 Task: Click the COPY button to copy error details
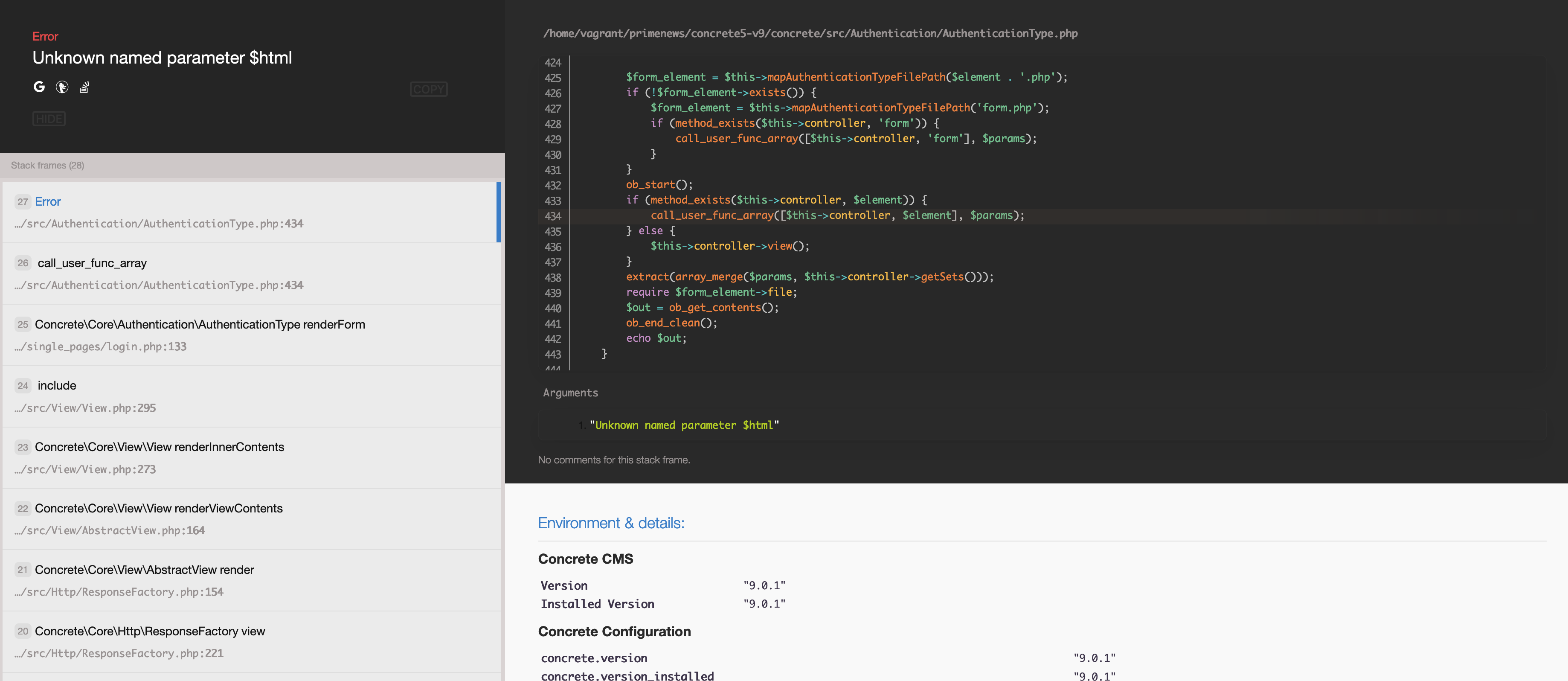coord(429,89)
